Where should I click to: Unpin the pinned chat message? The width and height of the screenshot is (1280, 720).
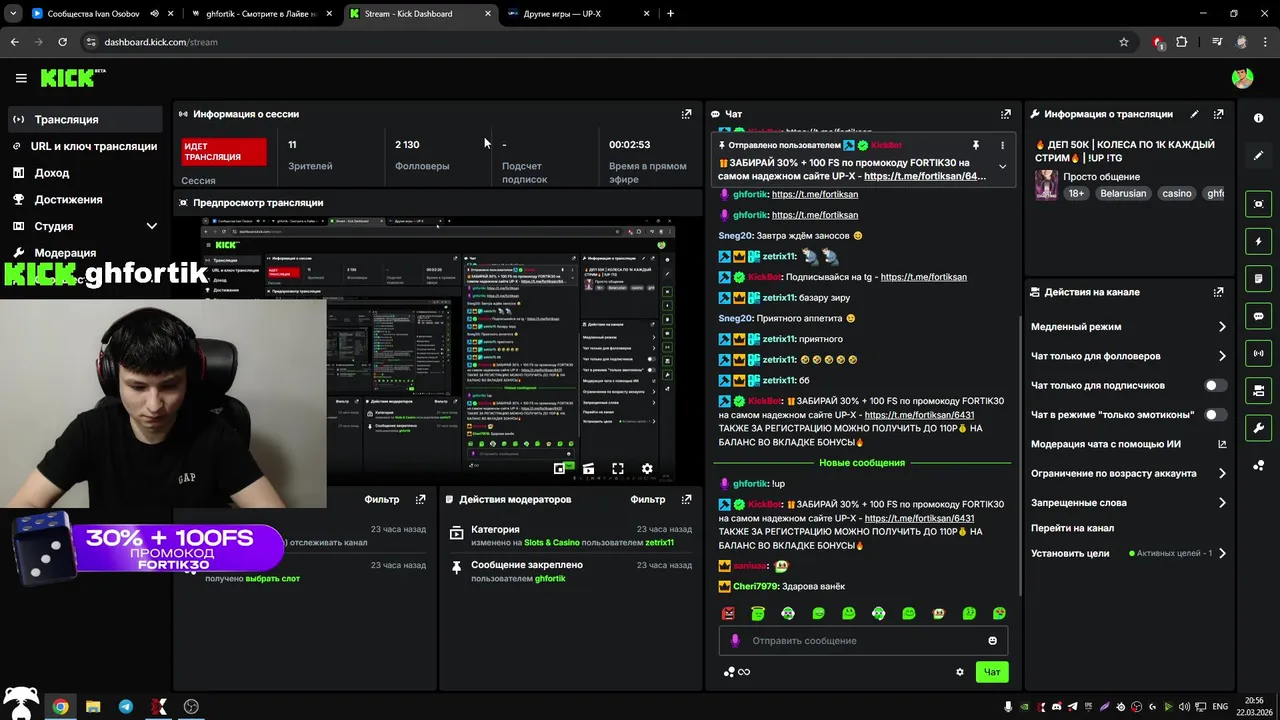tap(975, 145)
